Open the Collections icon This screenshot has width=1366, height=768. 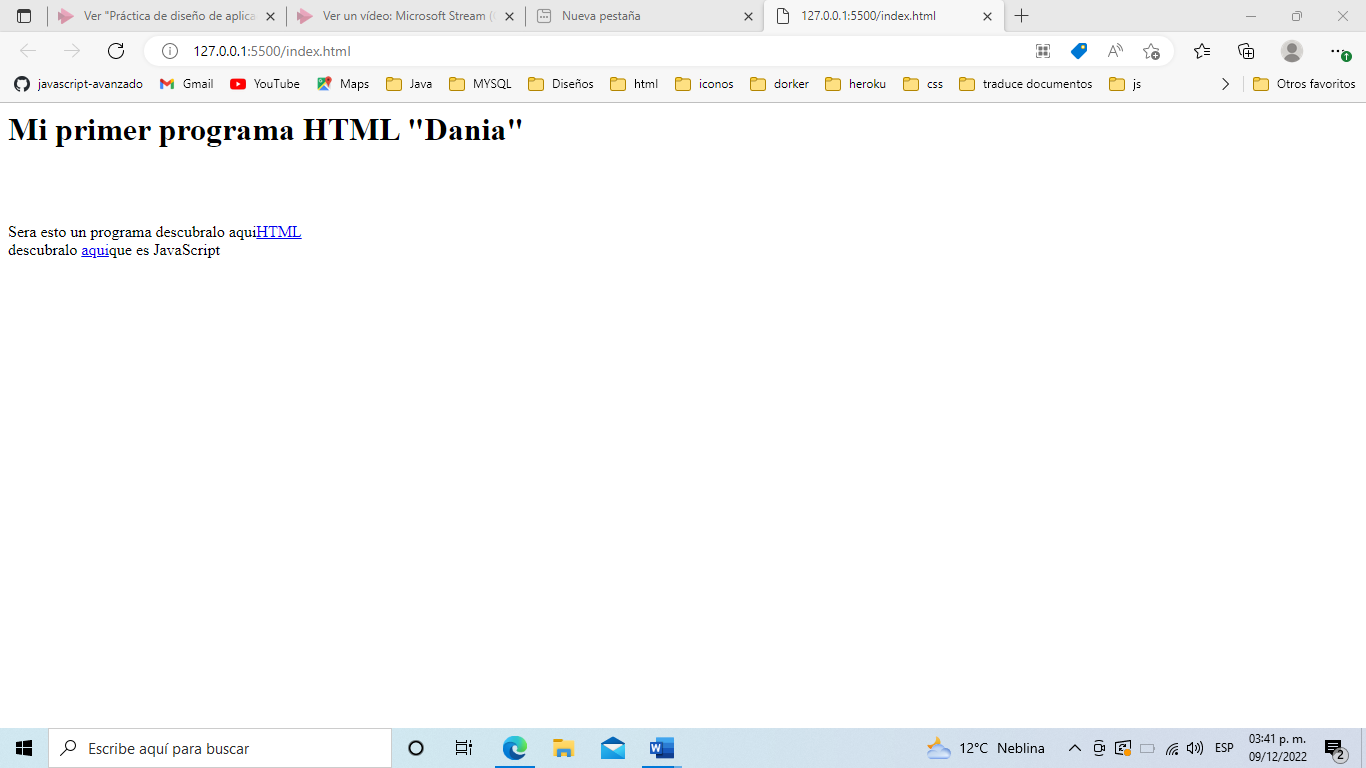click(1246, 51)
